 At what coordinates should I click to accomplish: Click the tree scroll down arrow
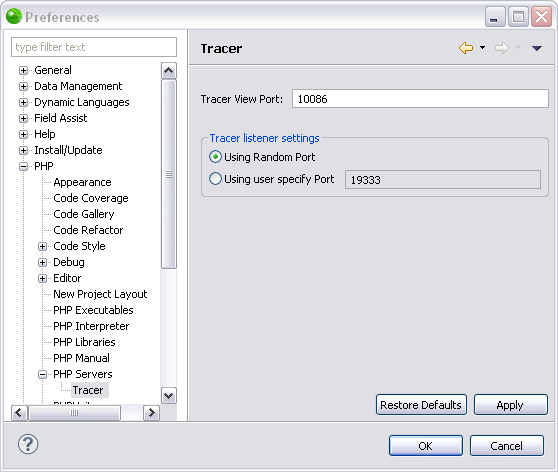[169, 395]
